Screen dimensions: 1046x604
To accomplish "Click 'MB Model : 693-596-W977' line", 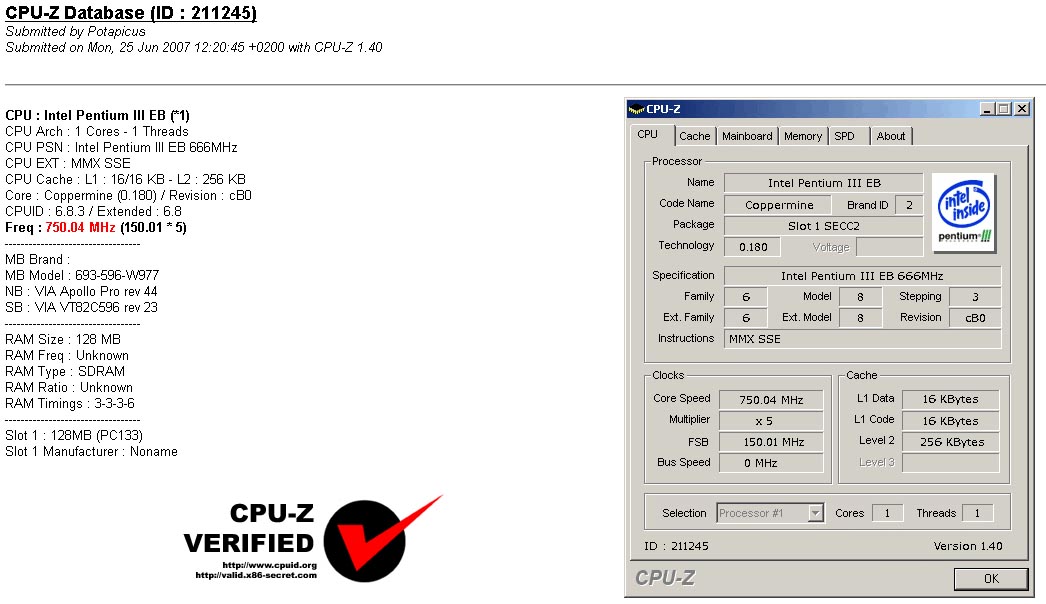I will [x=82, y=276].
